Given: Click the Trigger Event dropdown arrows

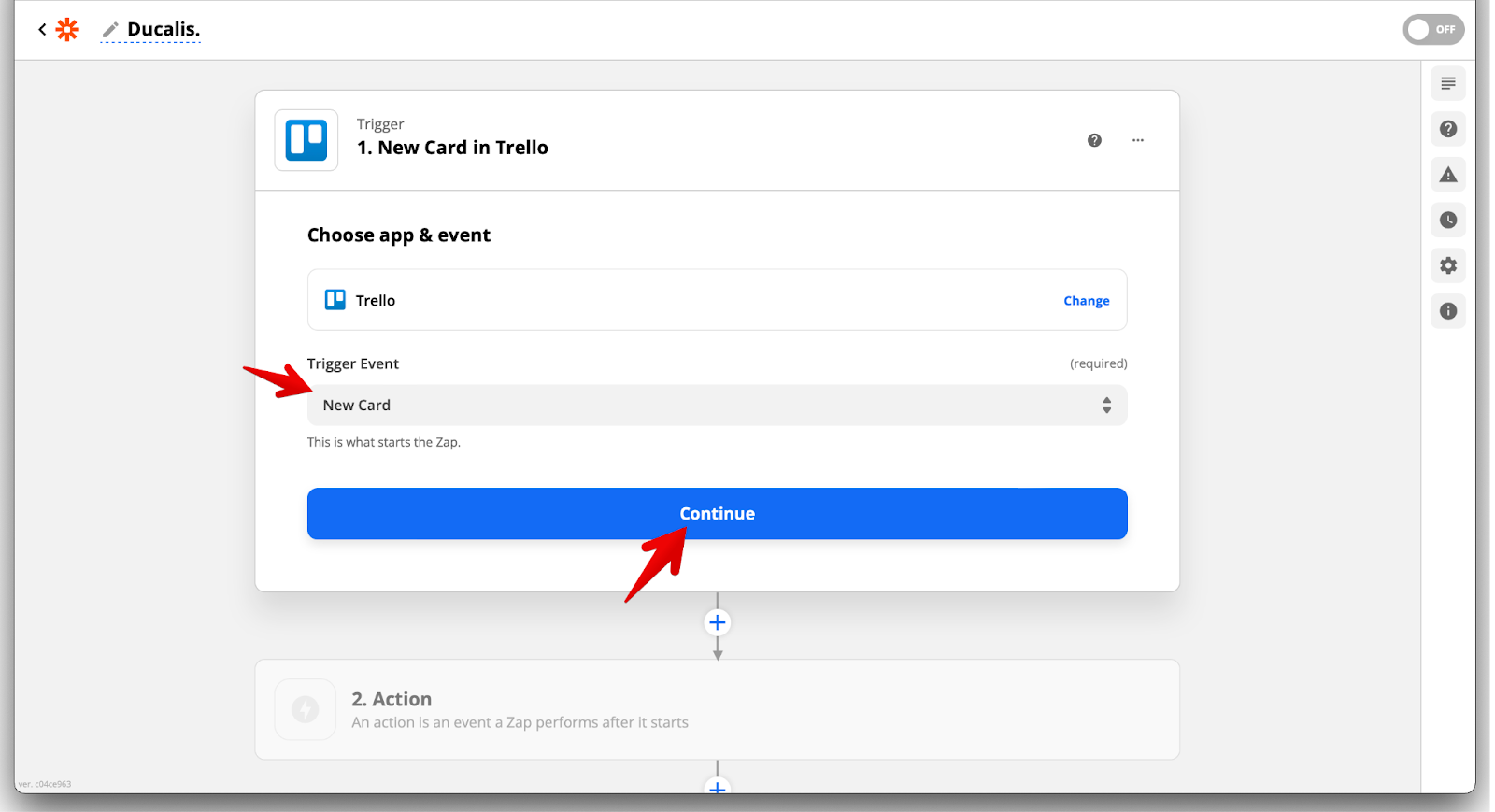Looking at the screenshot, I should (x=1107, y=406).
